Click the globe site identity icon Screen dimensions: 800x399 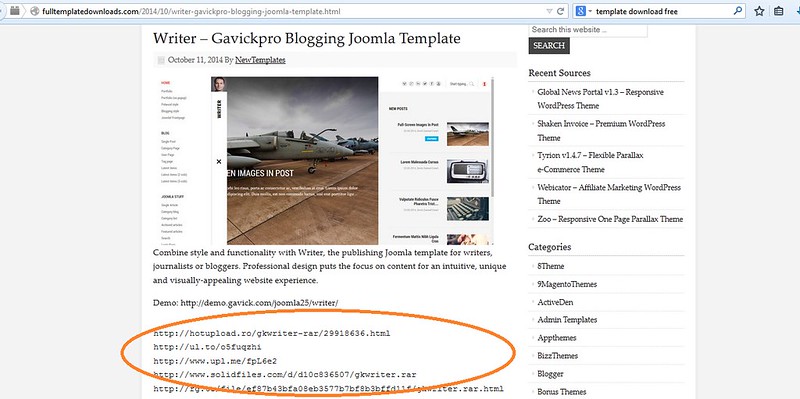(x=35, y=11)
